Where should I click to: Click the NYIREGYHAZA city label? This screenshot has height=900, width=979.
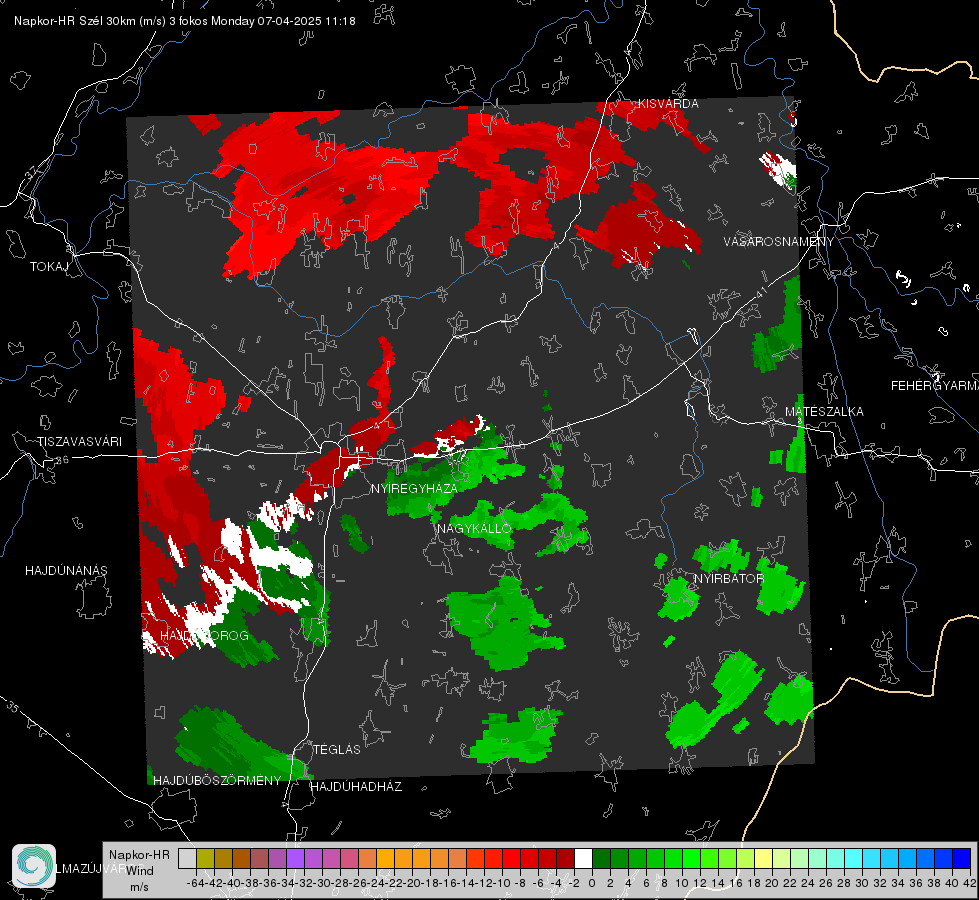click(x=414, y=488)
